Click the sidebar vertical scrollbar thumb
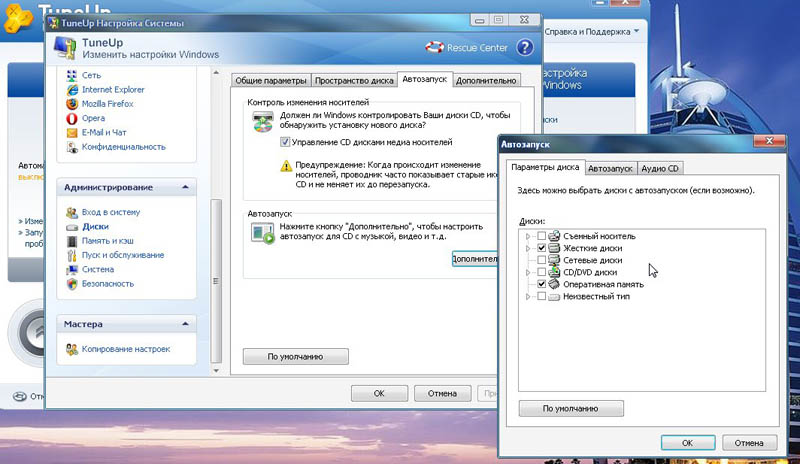This screenshot has width=800, height=464. tap(216, 280)
